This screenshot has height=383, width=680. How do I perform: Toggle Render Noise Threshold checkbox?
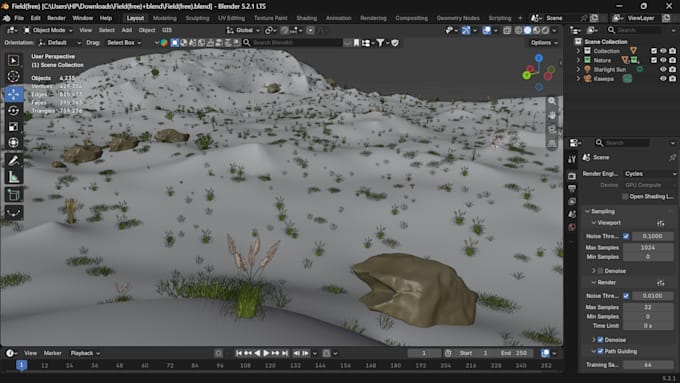tap(626, 296)
